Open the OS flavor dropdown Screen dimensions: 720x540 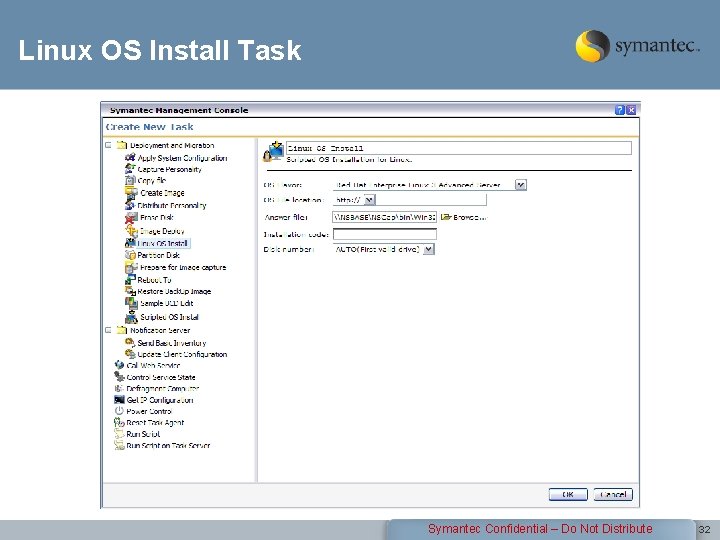(520, 185)
